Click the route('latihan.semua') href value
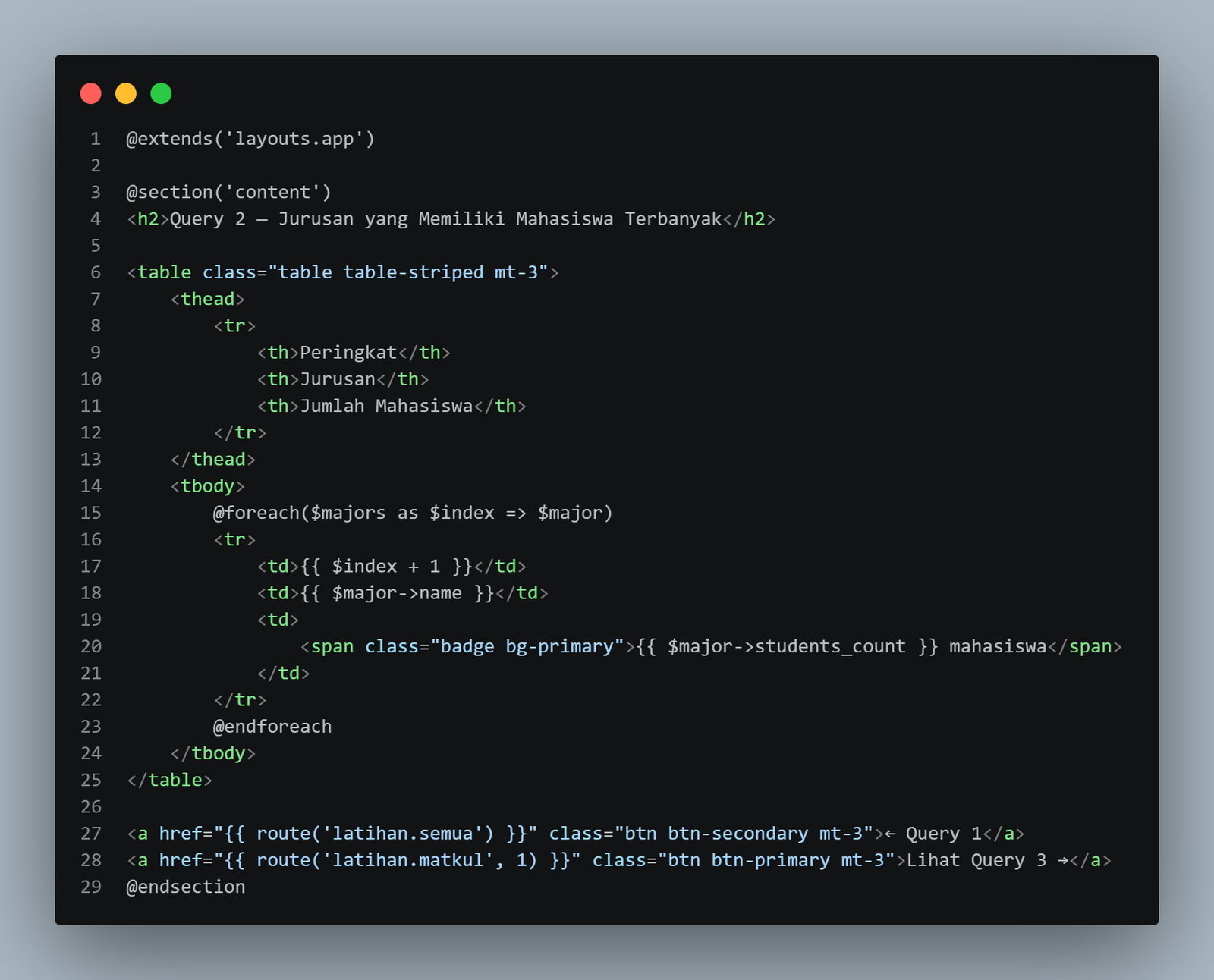This screenshot has height=980, width=1214. [376, 834]
